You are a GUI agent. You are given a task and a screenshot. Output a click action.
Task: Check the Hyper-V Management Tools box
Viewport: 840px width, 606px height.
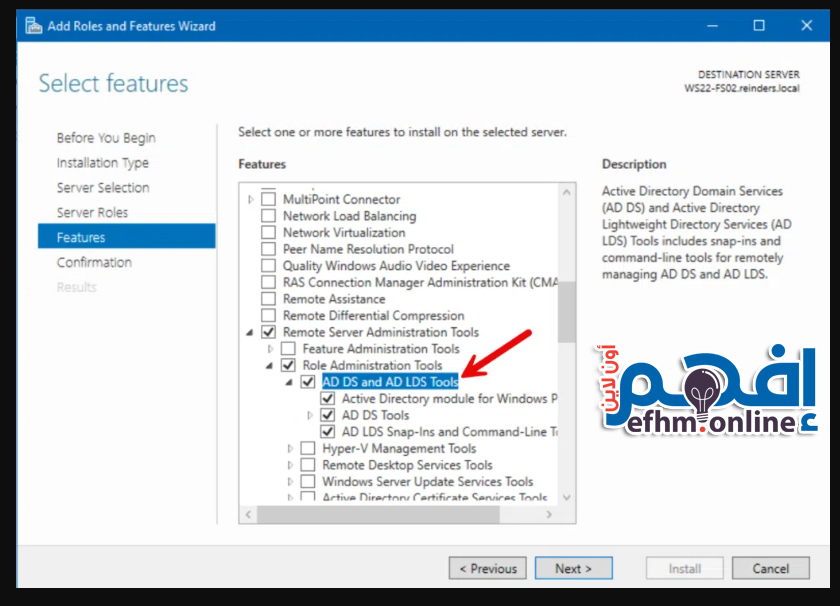pos(308,449)
